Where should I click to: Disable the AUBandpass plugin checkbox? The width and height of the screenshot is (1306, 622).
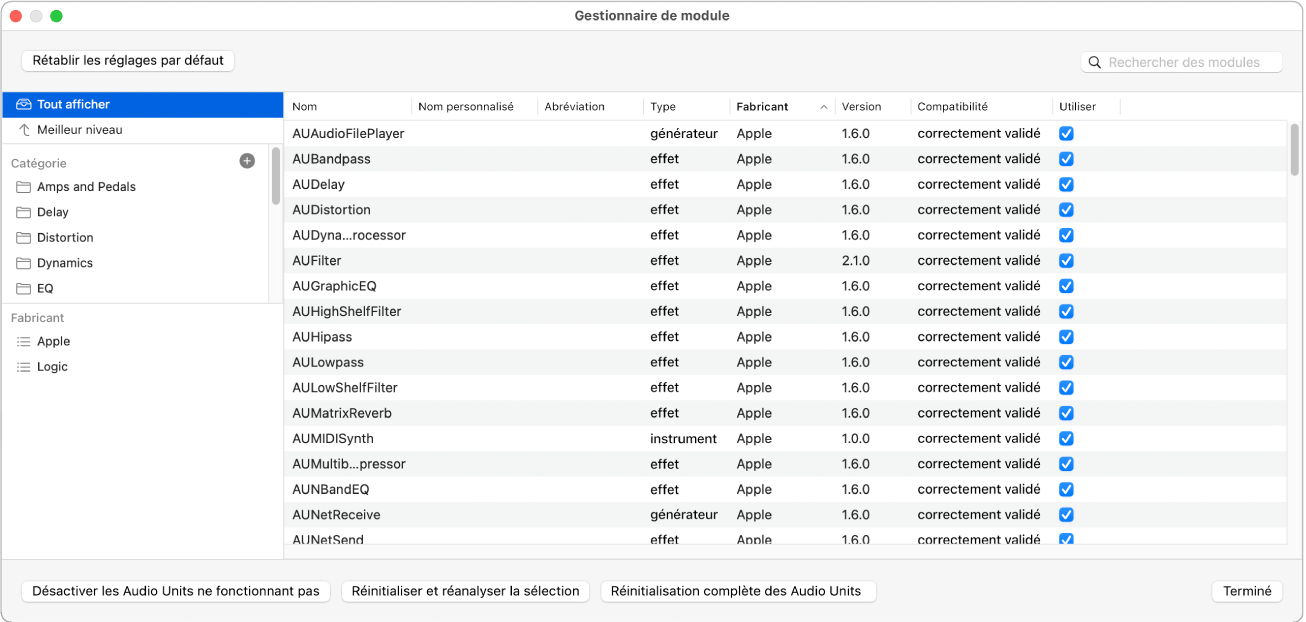click(x=1066, y=158)
